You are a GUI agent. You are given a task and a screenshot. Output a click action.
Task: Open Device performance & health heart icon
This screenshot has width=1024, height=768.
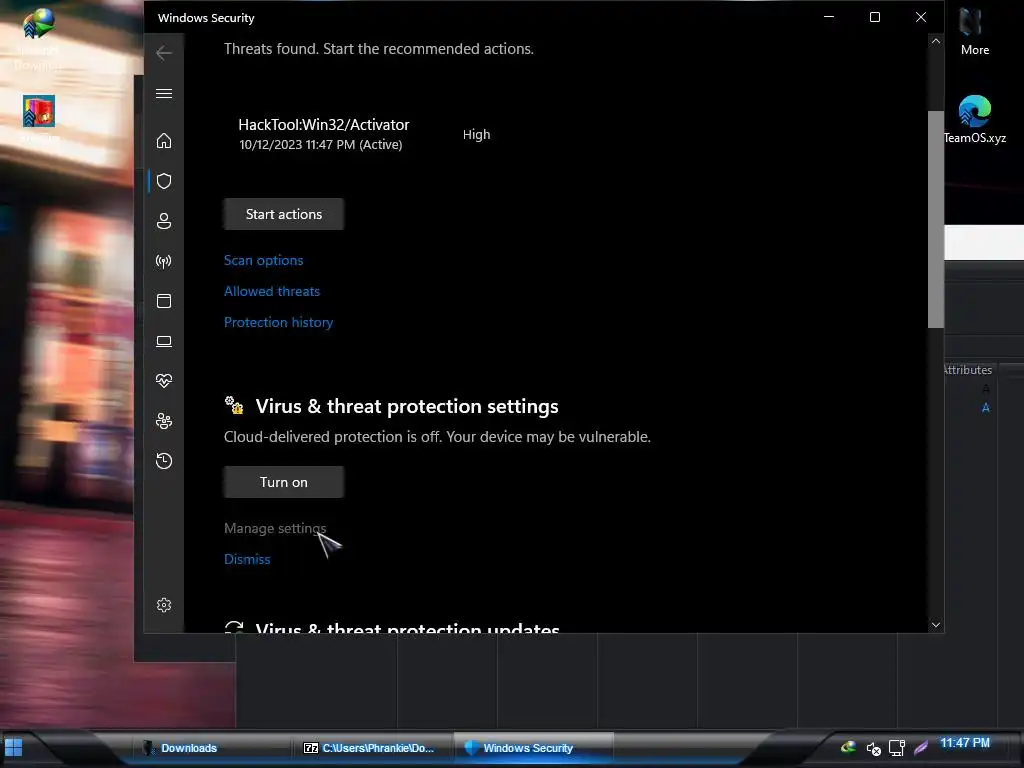[x=164, y=381]
